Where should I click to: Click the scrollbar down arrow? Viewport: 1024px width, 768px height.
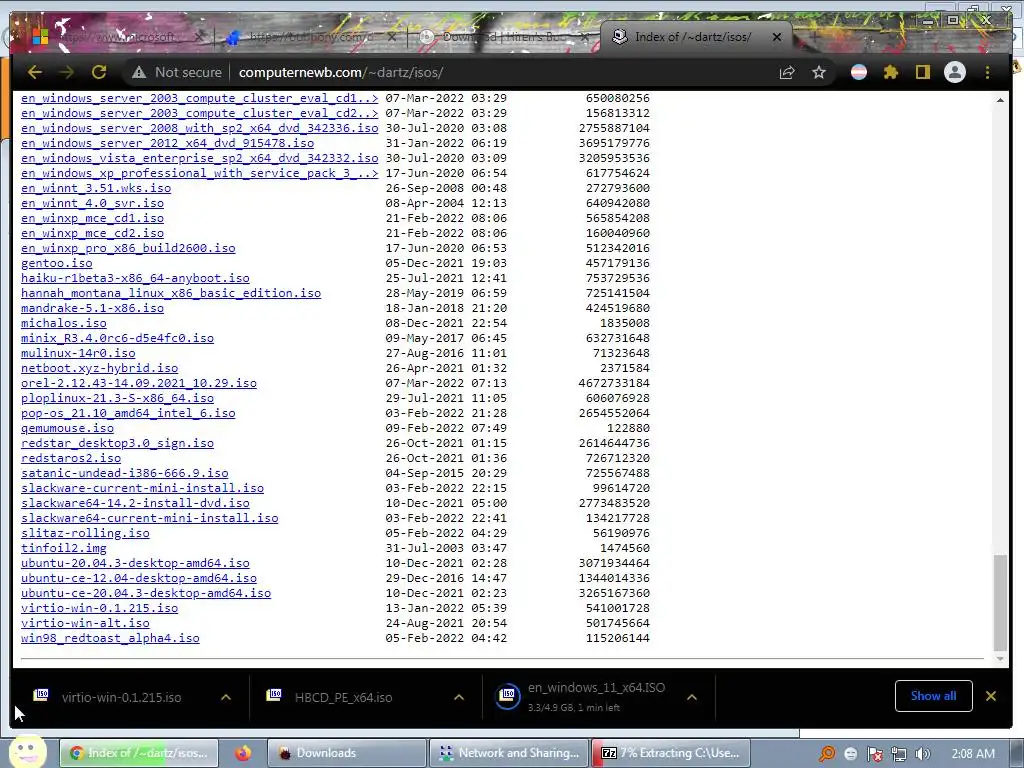(1000, 660)
